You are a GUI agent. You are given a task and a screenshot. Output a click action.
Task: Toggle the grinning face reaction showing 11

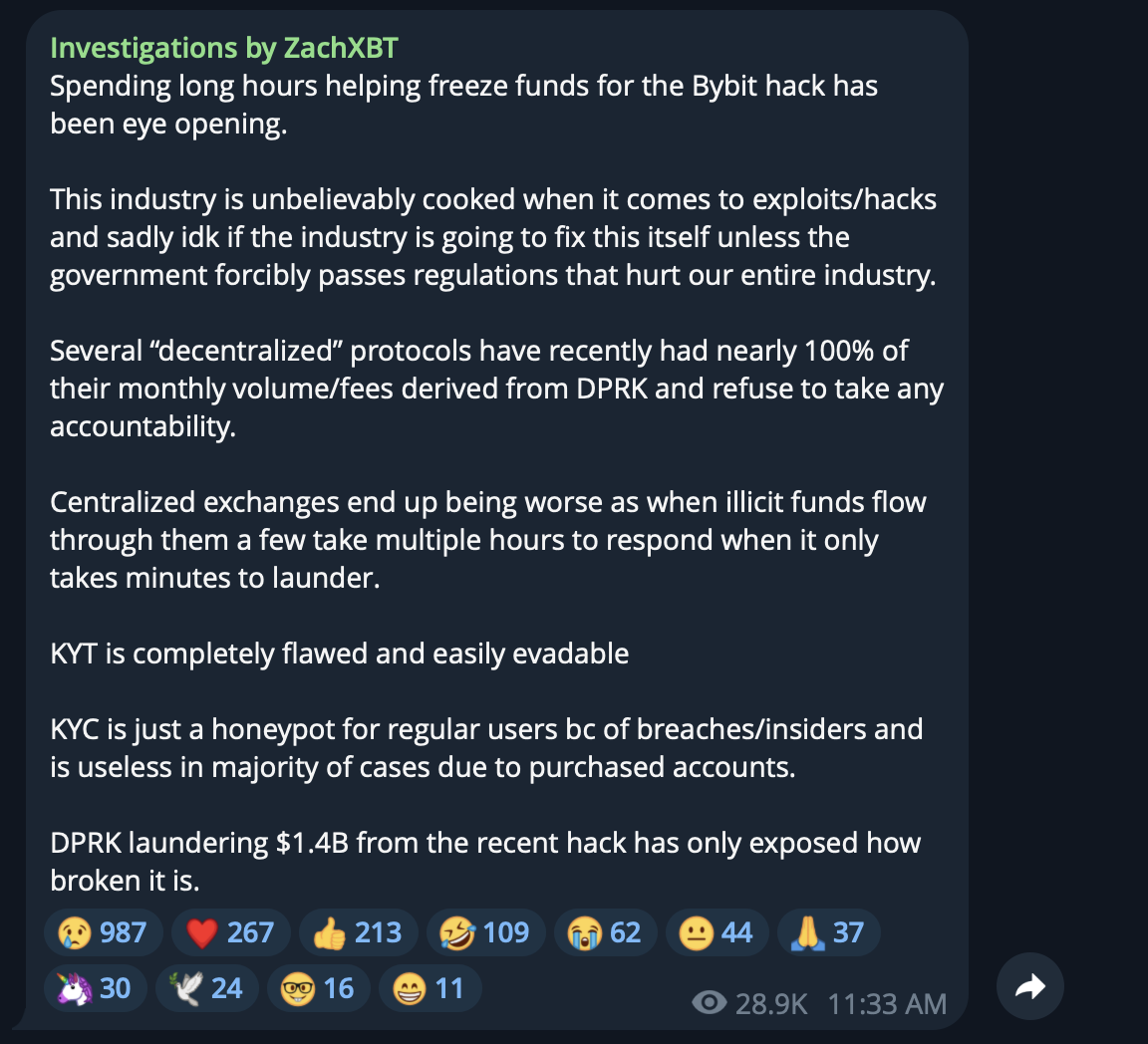coord(430,988)
